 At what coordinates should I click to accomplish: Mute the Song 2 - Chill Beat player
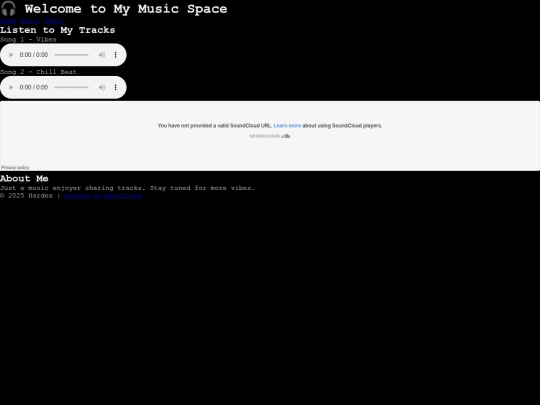(102, 87)
